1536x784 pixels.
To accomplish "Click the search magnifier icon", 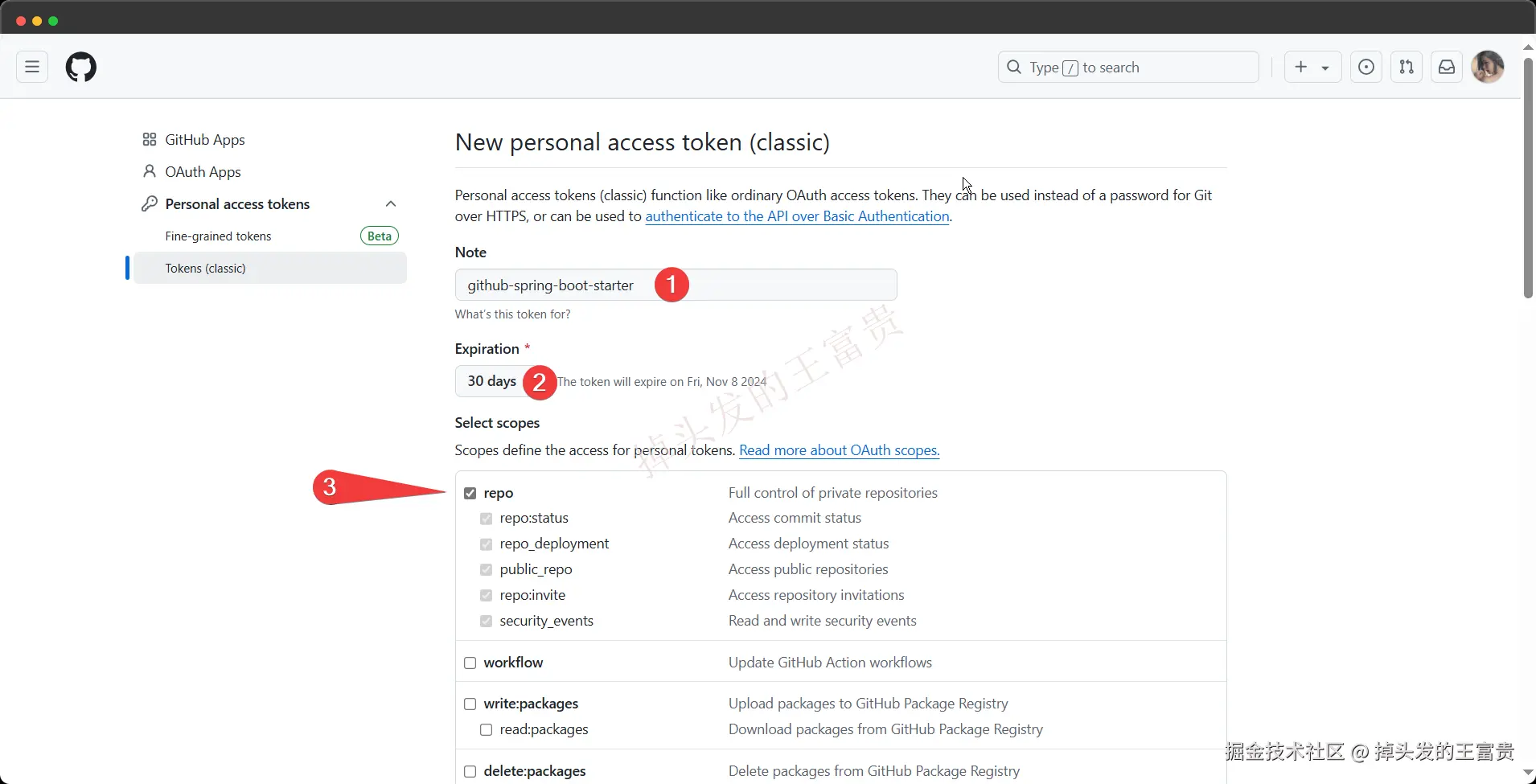I will click(x=1014, y=67).
